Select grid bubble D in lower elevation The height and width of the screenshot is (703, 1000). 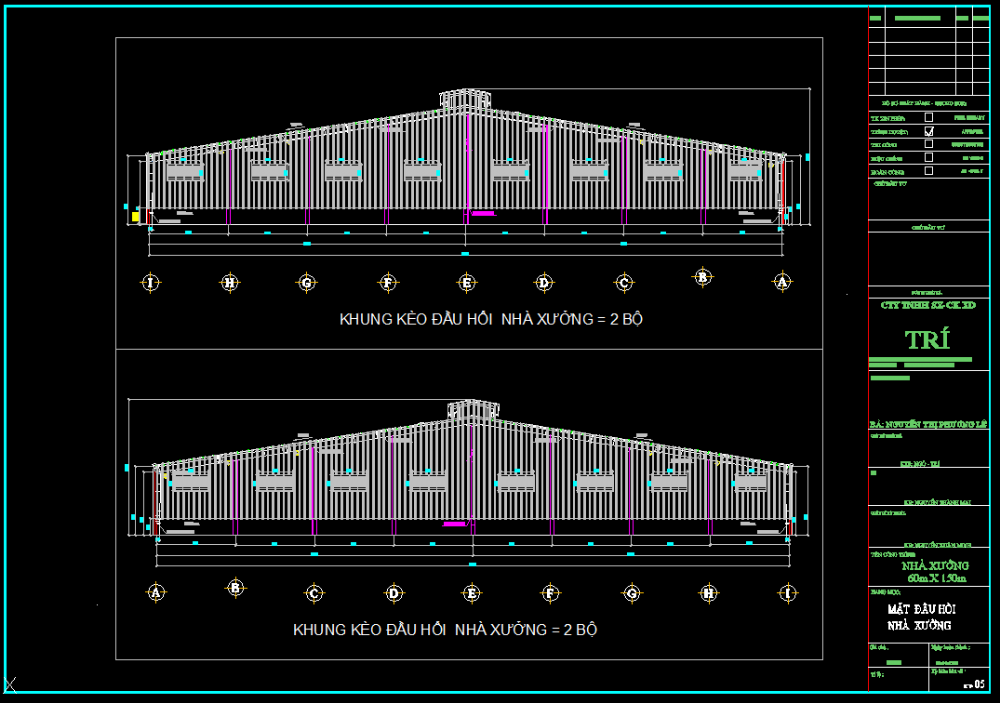(x=393, y=594)
